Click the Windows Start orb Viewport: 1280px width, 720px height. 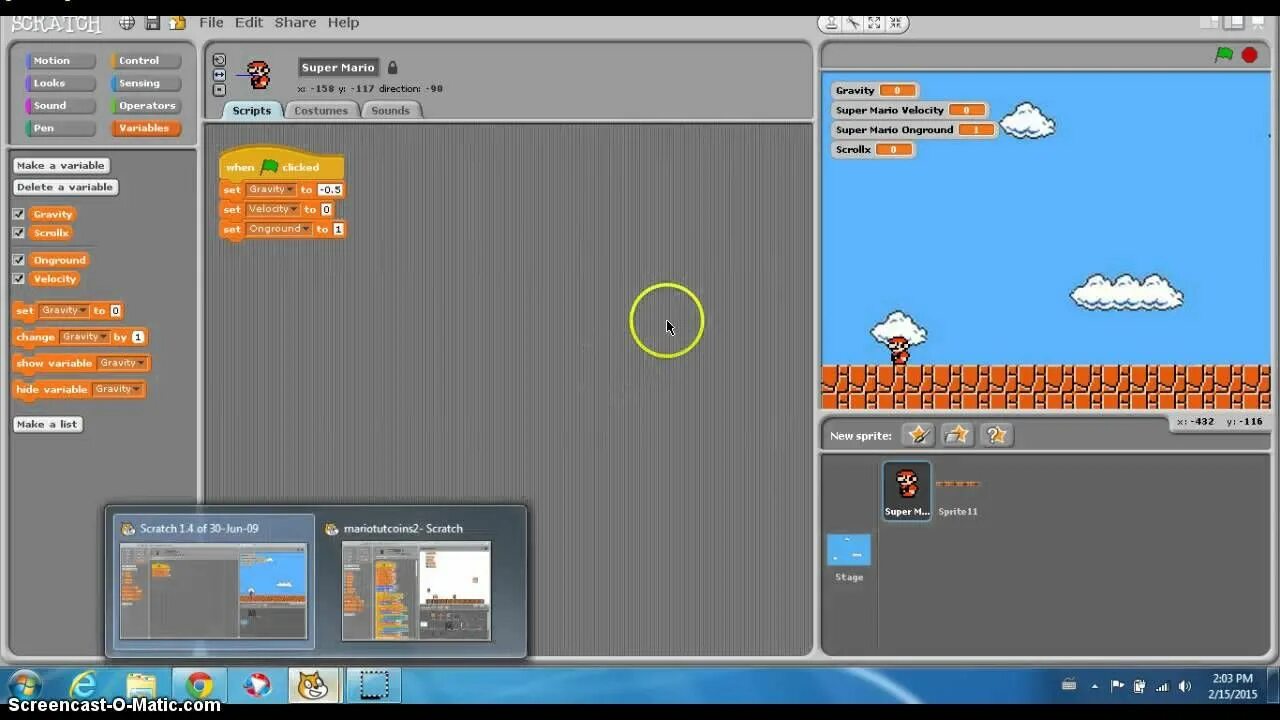coord(25,686)
